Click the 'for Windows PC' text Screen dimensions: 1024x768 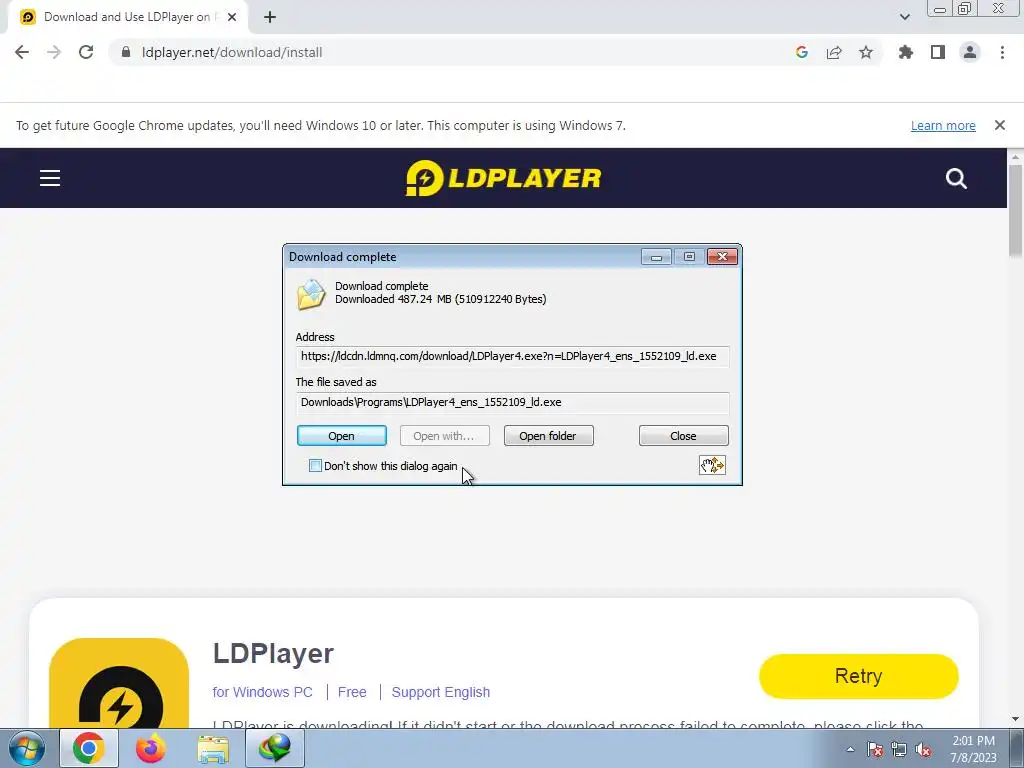[x=263, y=692]
